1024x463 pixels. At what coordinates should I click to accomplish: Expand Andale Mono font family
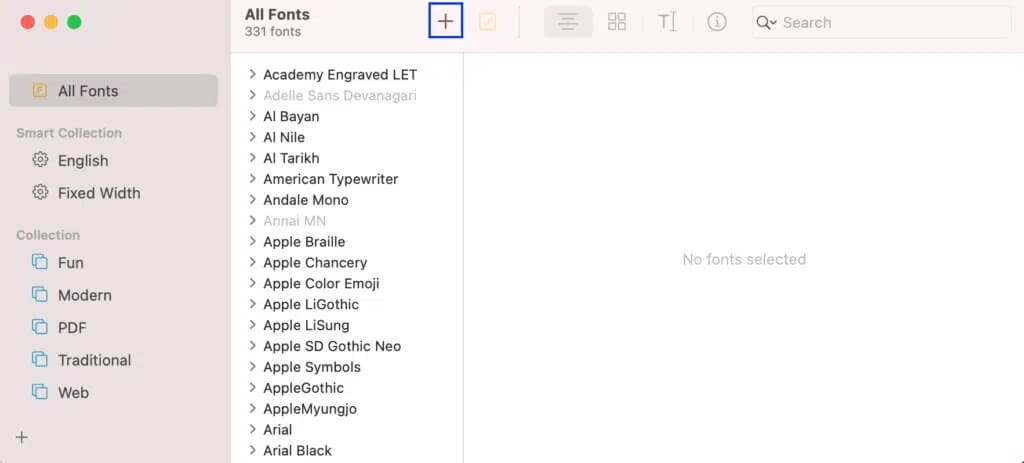253,200
